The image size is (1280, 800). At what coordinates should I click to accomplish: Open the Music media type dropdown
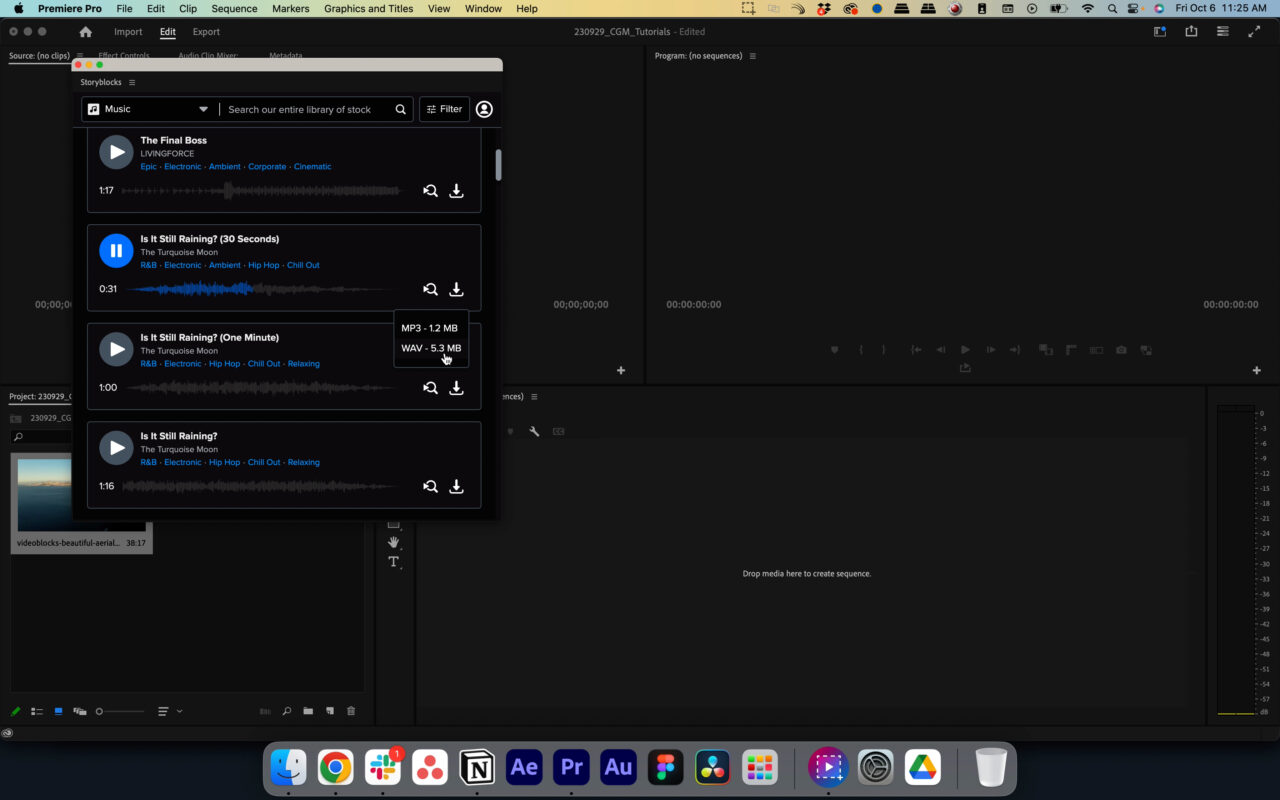147,109
